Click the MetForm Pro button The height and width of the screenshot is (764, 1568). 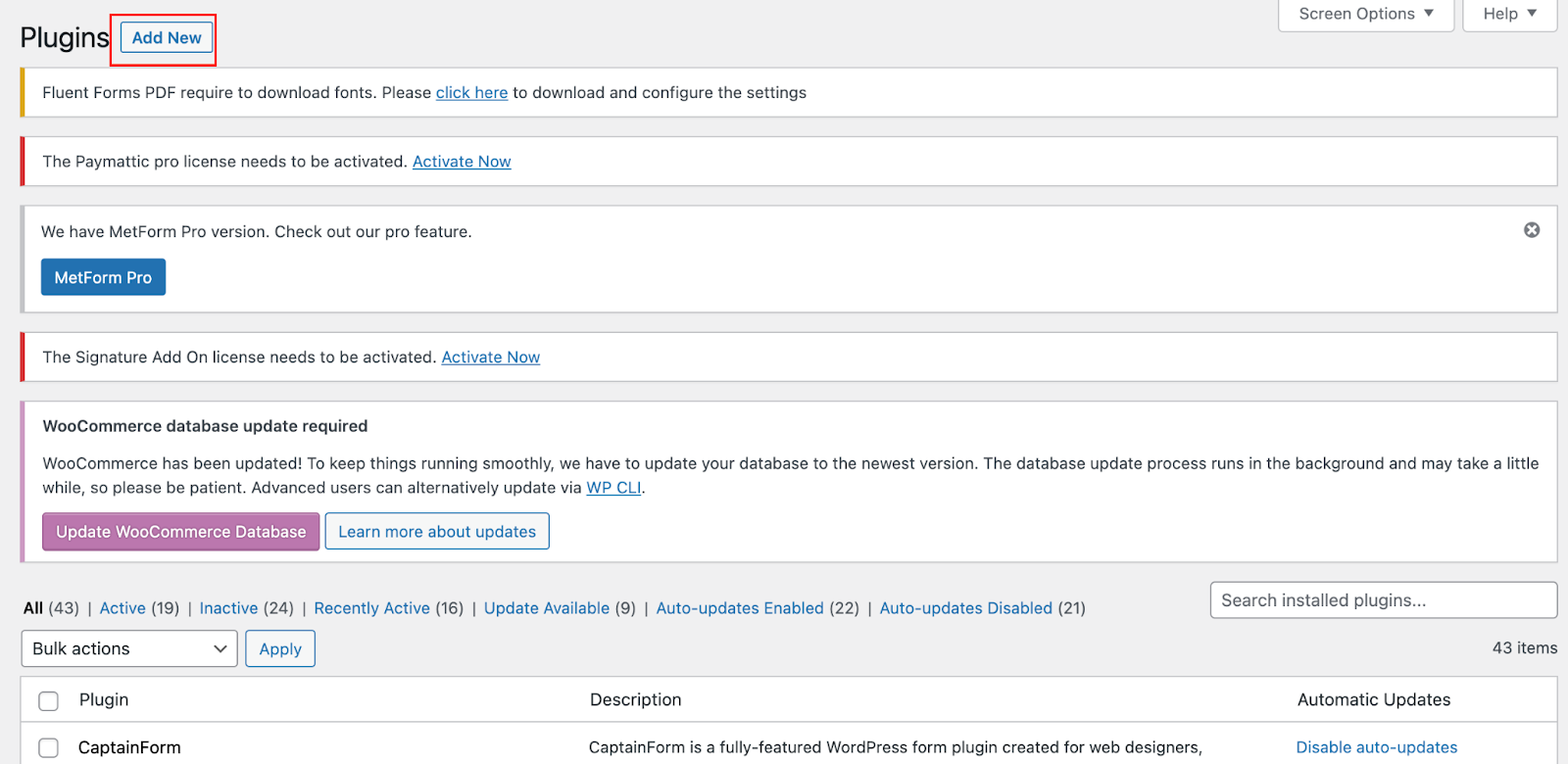pyautogui.click(x=103, y=277)
